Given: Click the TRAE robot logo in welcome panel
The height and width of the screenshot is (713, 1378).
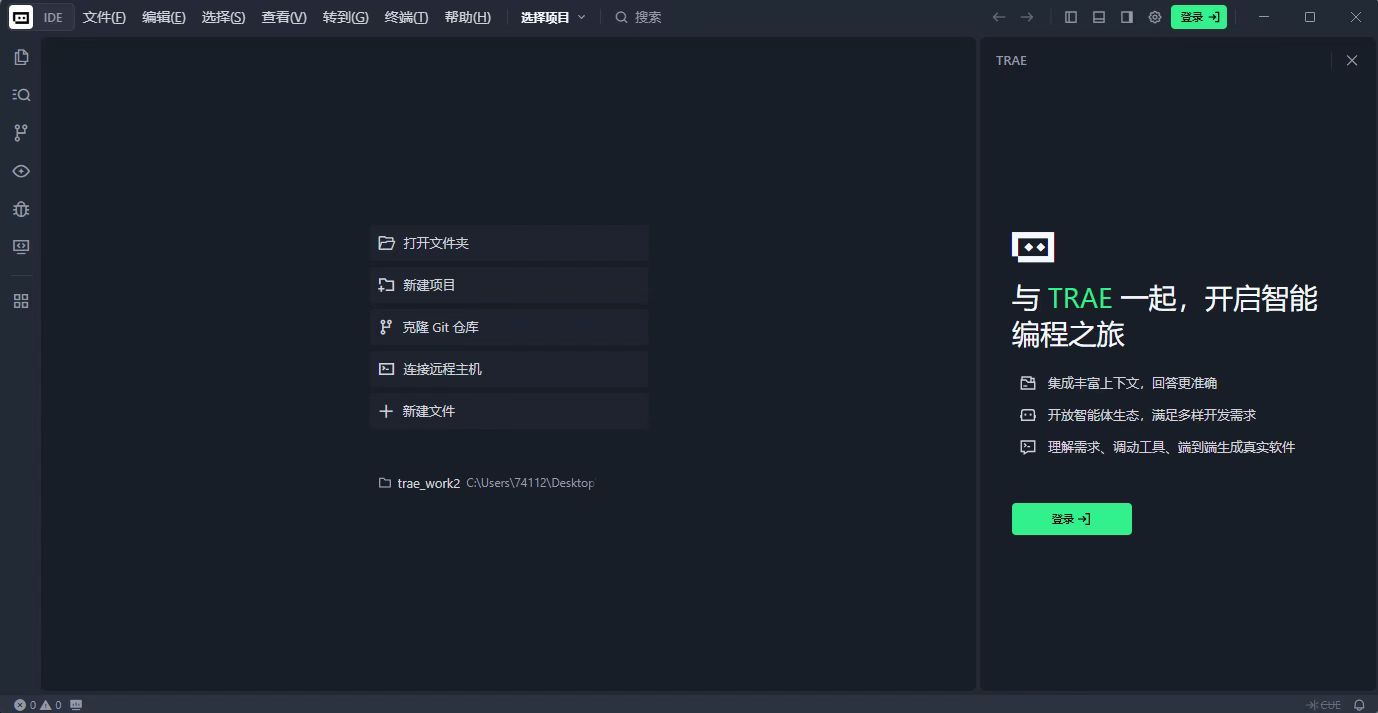Looking at the screenshot, I should click(x=1033, y=247).
